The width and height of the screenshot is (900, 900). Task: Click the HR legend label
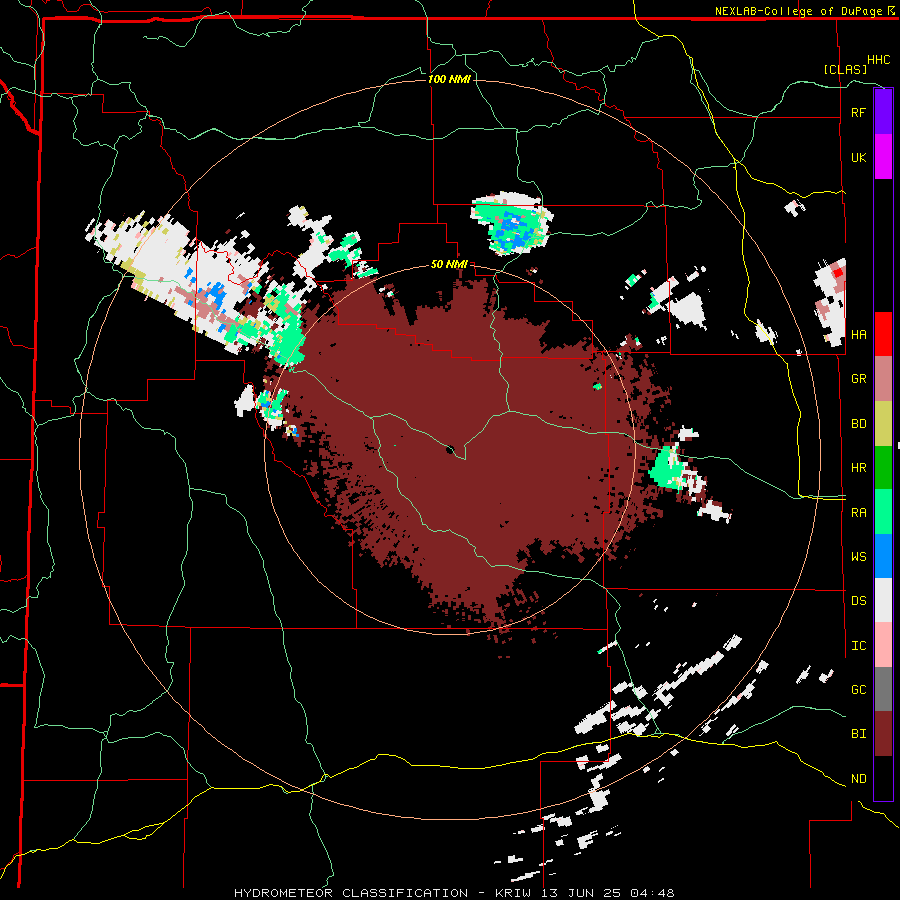(858, 468)
